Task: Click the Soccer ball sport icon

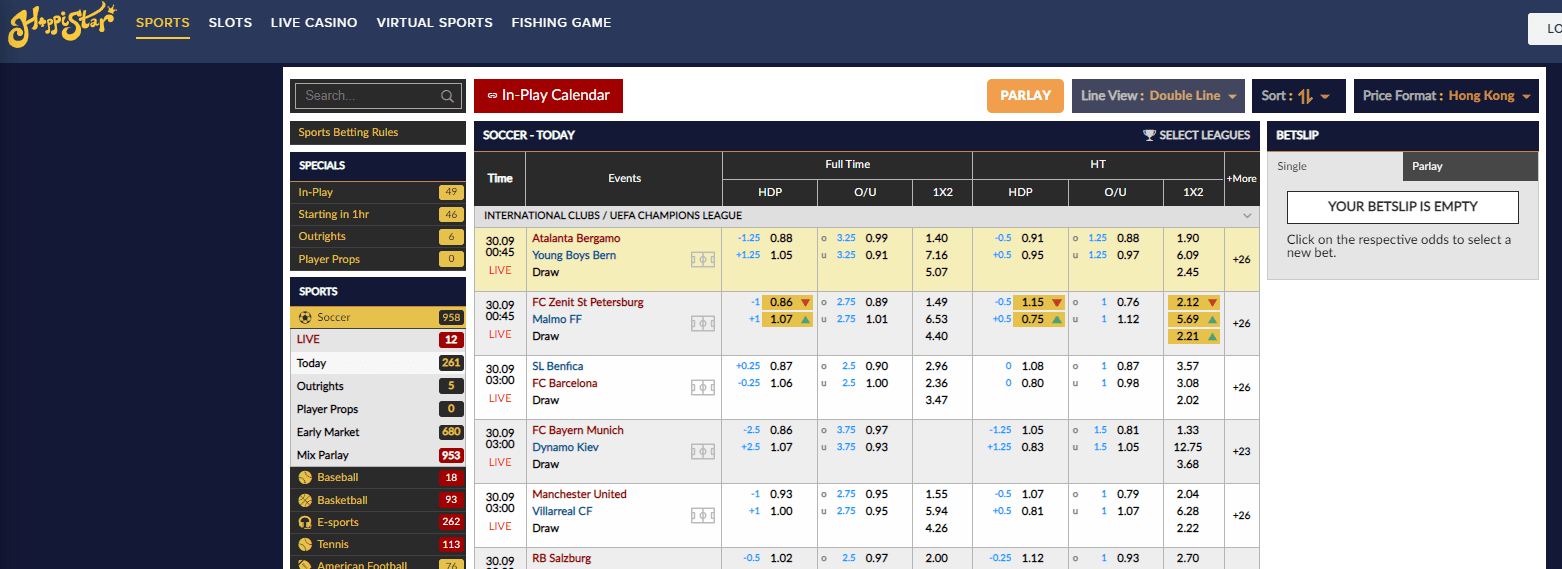Action: click(x=305, y=317)
